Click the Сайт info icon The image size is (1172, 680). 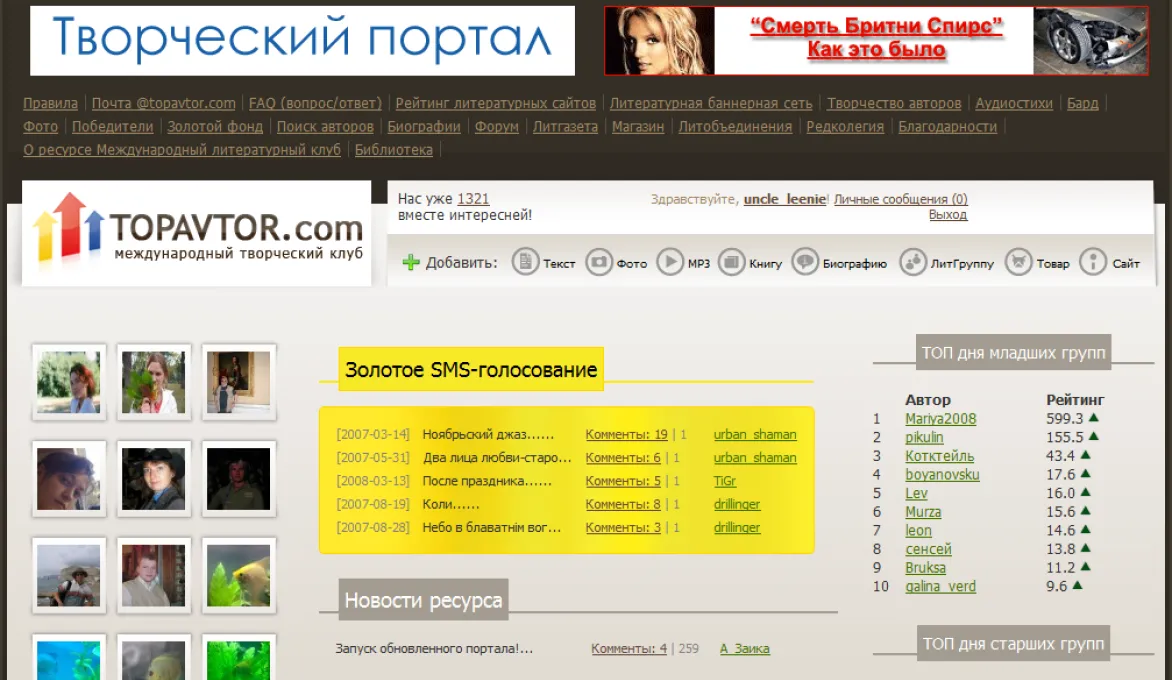pos(1093,262)
